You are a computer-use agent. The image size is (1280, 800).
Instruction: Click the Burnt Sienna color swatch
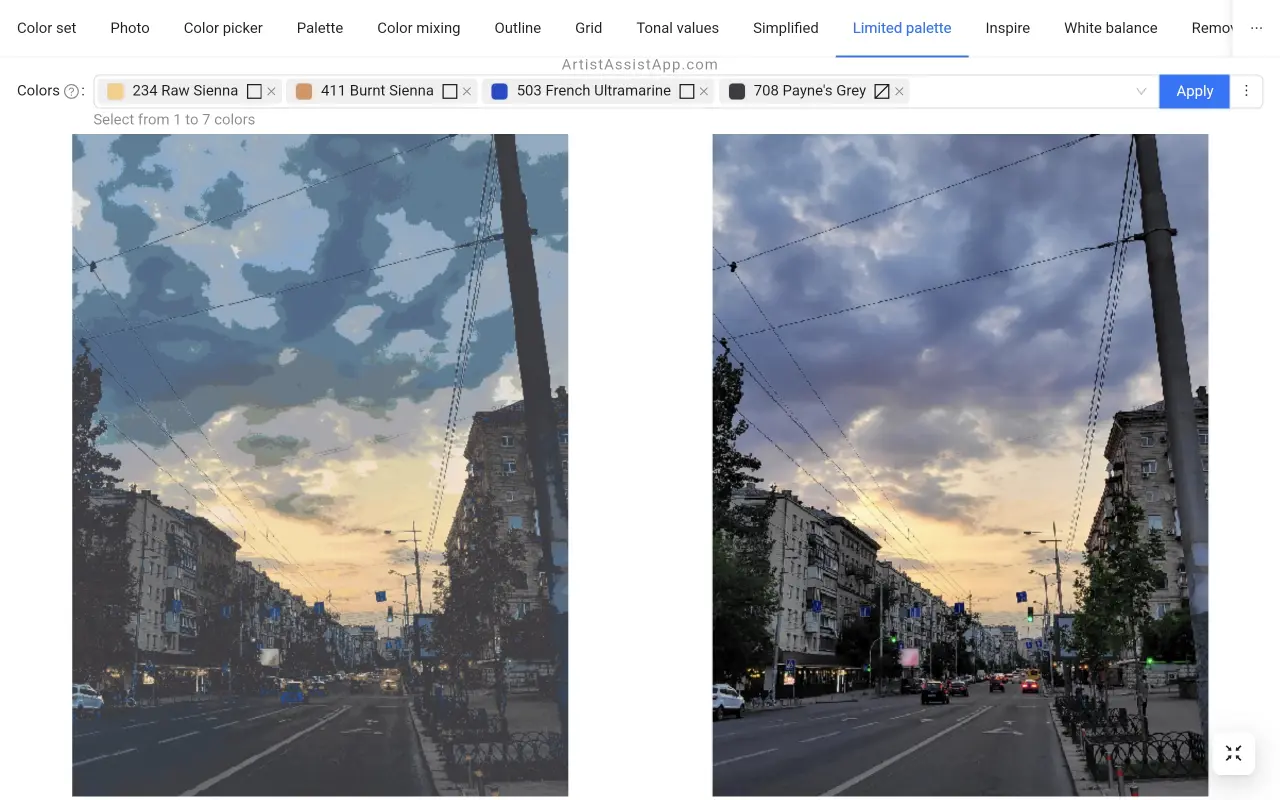304,91
